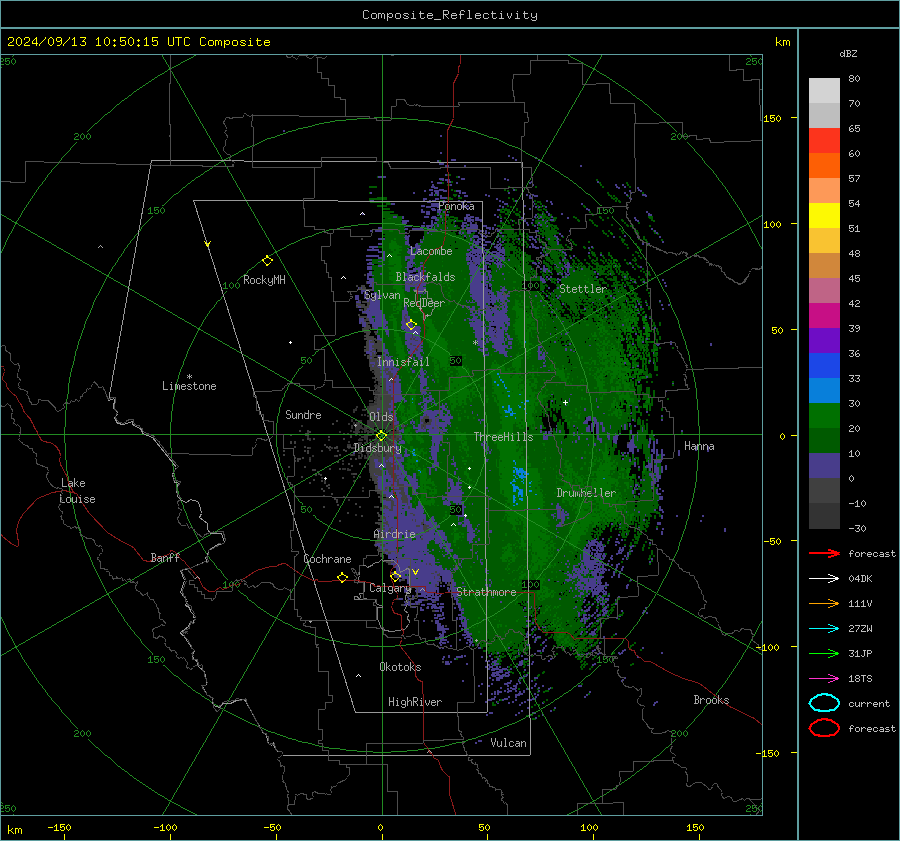This screenshot has height=841, width=900.
Task: Select the RedDeer city label
Action: [424, 303]
